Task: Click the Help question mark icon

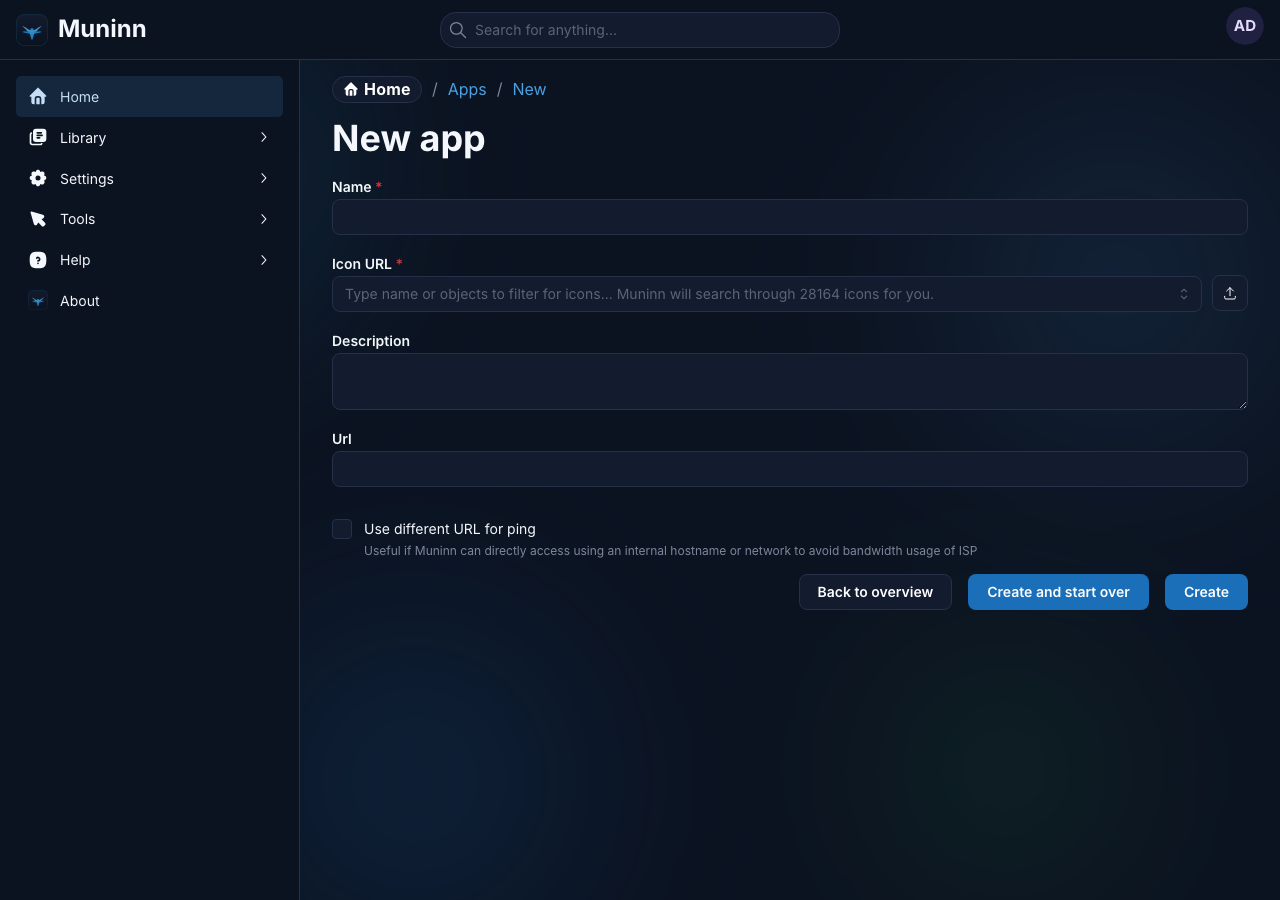Action: click(38, 260)
